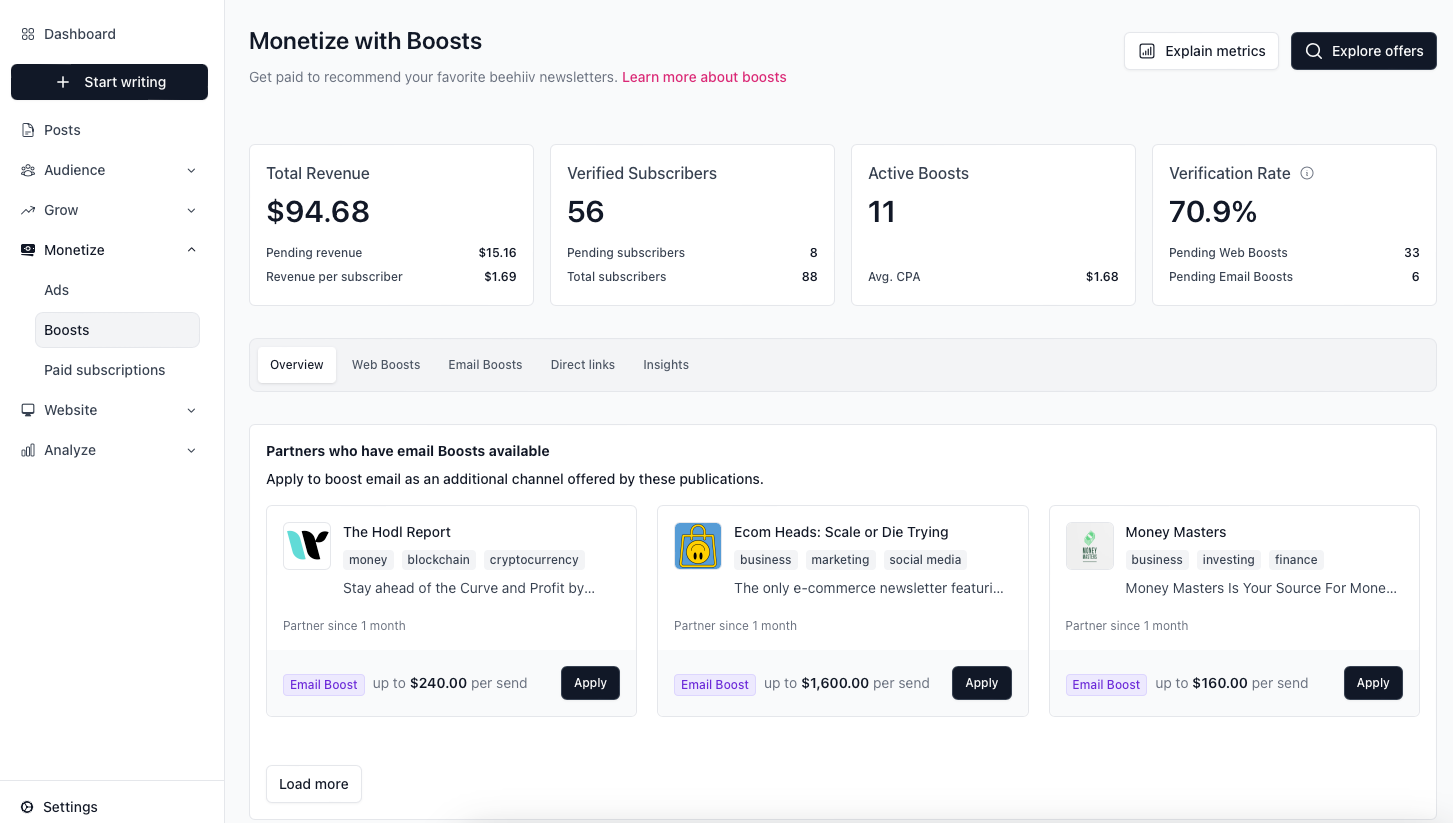Image resolution: width=1453 pixels, height=823 pixels.
Task: Apply to The Hodl Report email boost
Action: [590, 683]
